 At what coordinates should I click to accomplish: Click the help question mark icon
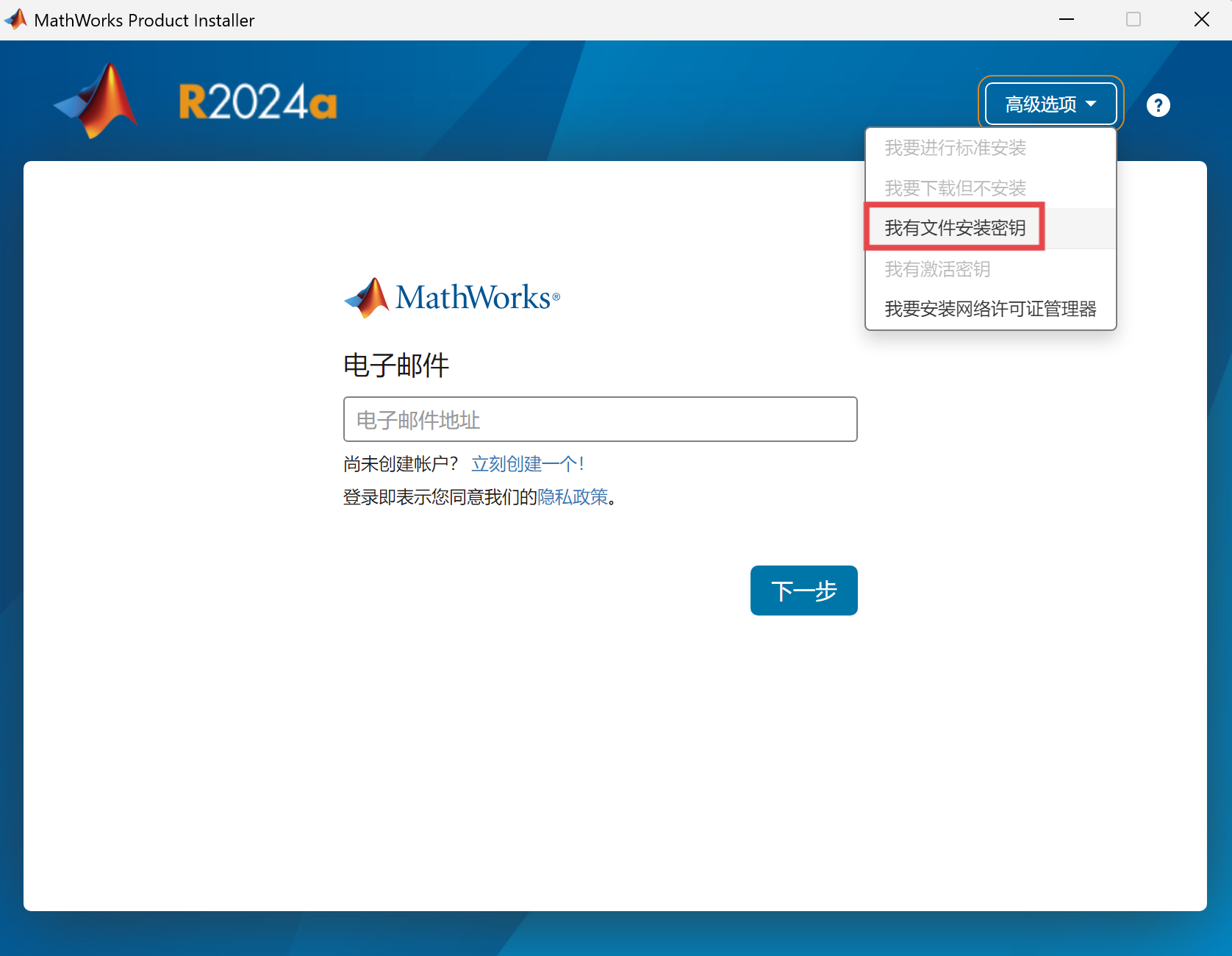(x=1158, y=105)
